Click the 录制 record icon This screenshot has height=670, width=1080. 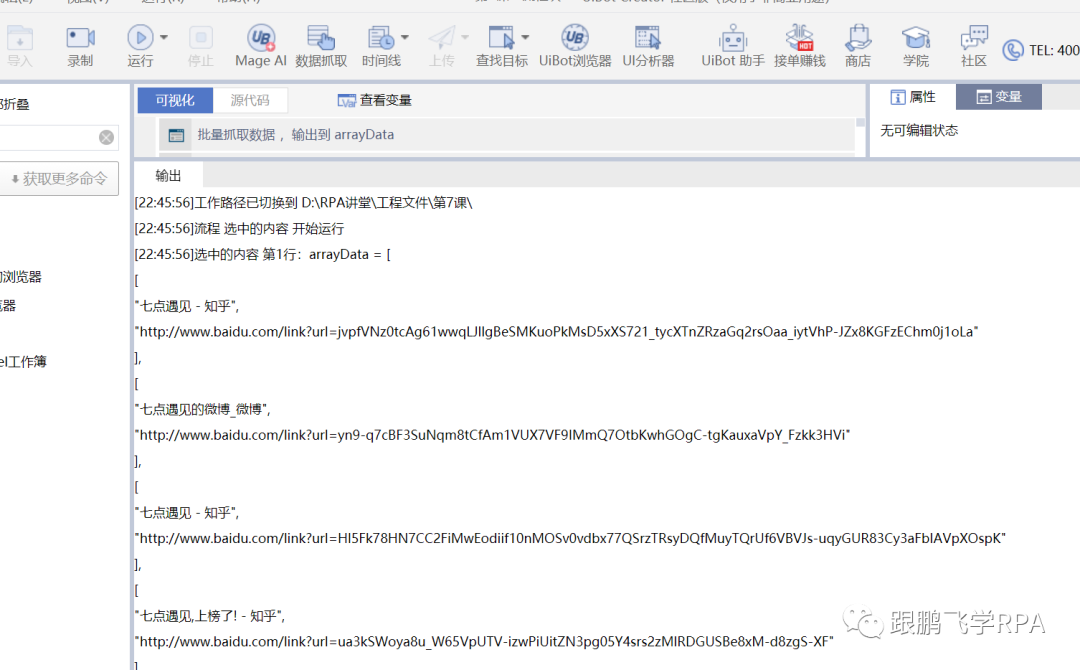(80, 45)
